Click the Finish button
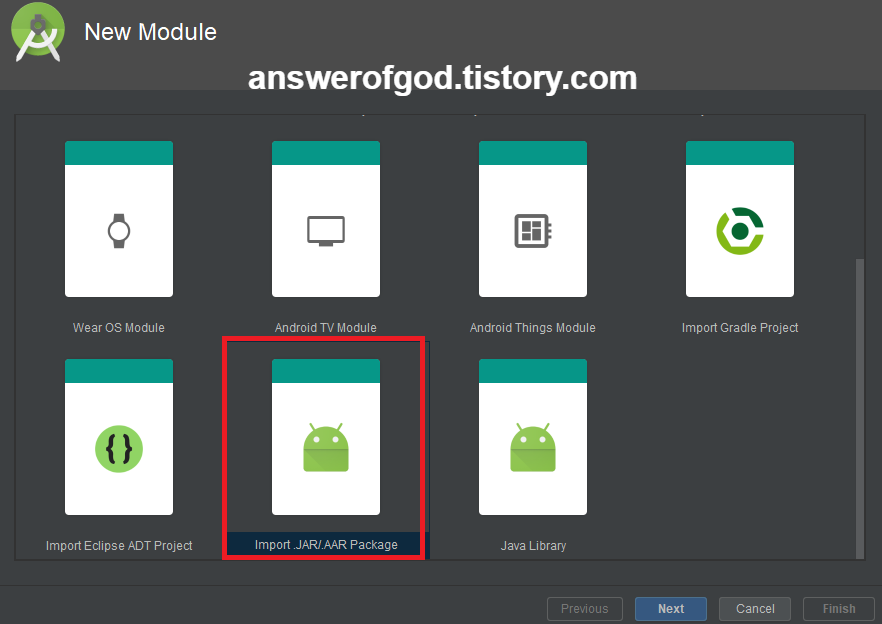 (x=839, y=609)
